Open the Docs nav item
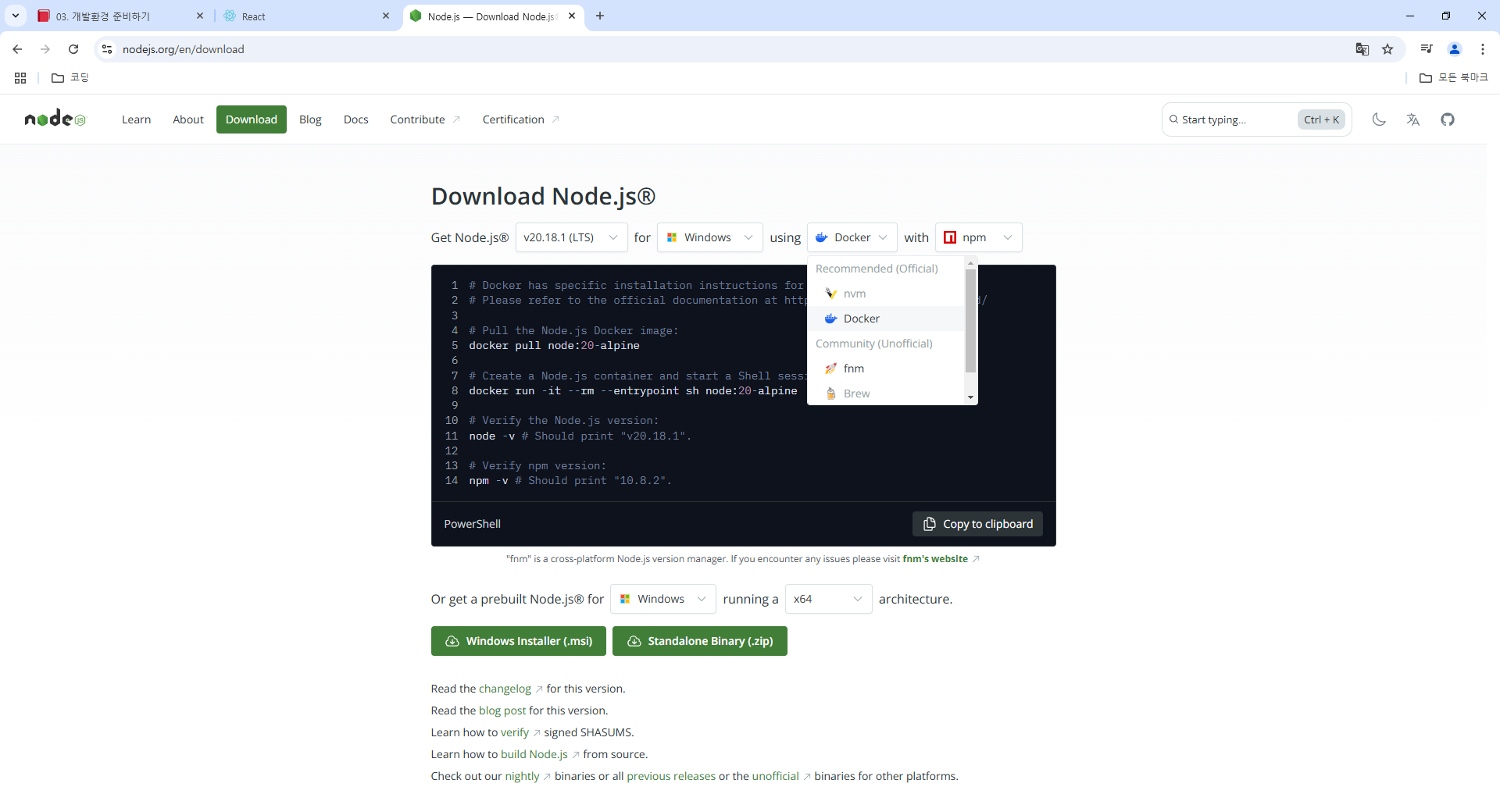 click(x=355, y=119)
